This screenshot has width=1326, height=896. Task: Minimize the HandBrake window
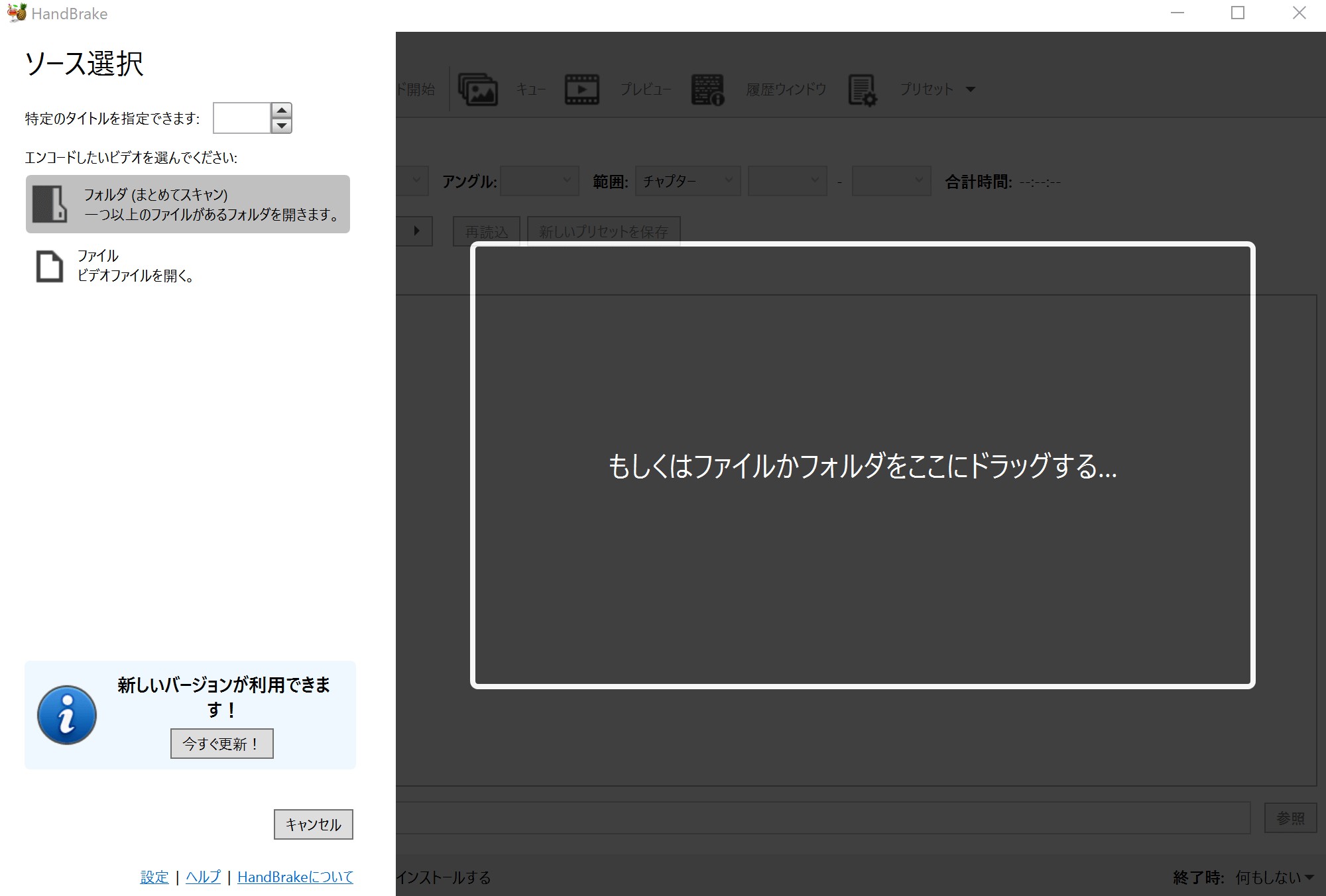coord(1177,13)
